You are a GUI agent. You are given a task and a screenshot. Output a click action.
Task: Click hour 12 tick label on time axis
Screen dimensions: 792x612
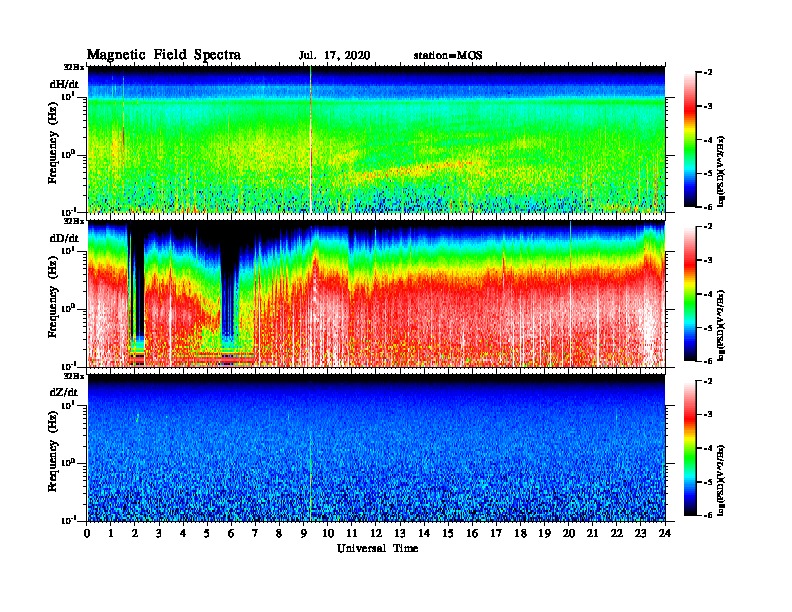[x=376, y=533]
